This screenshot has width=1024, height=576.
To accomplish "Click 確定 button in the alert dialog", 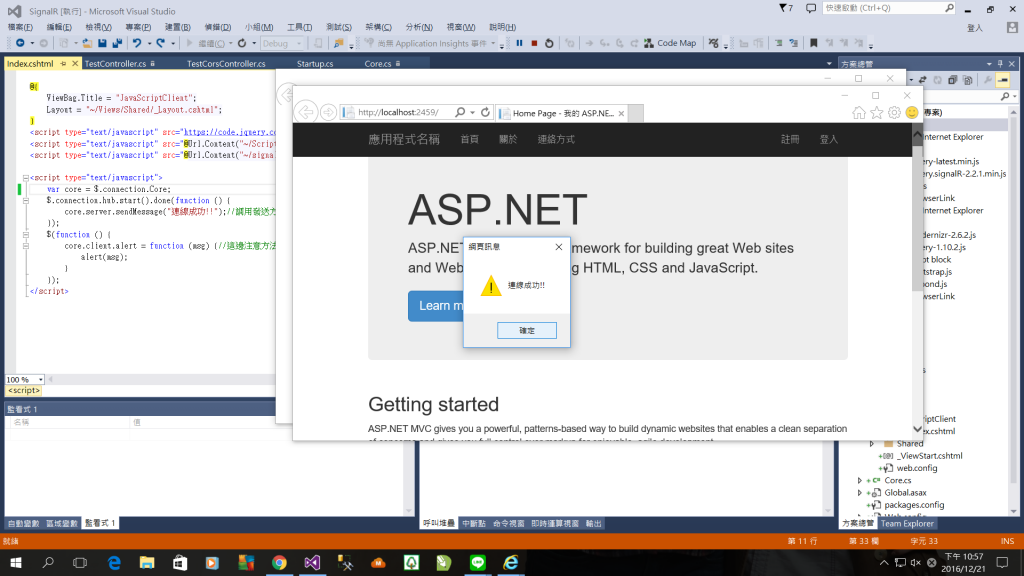I will [x=526, y=330].
